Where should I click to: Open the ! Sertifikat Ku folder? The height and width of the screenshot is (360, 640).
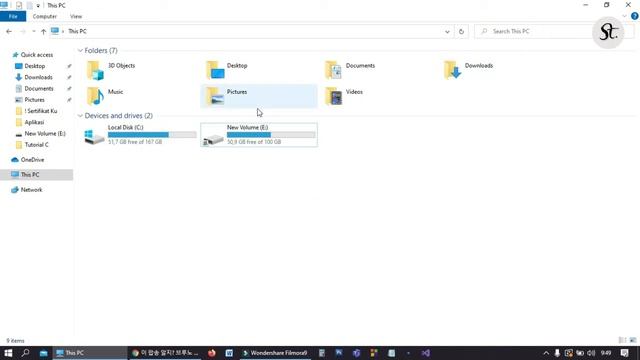40,111
